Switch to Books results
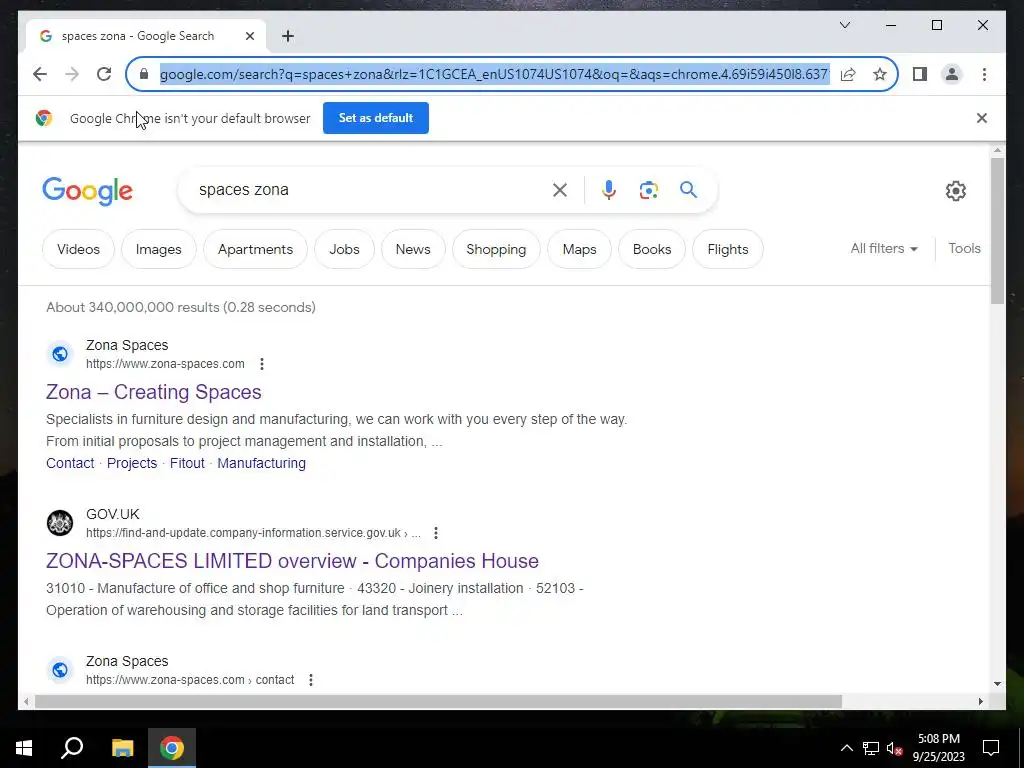The height and width of the screenshot is (768, 1024). click(652, 249)
